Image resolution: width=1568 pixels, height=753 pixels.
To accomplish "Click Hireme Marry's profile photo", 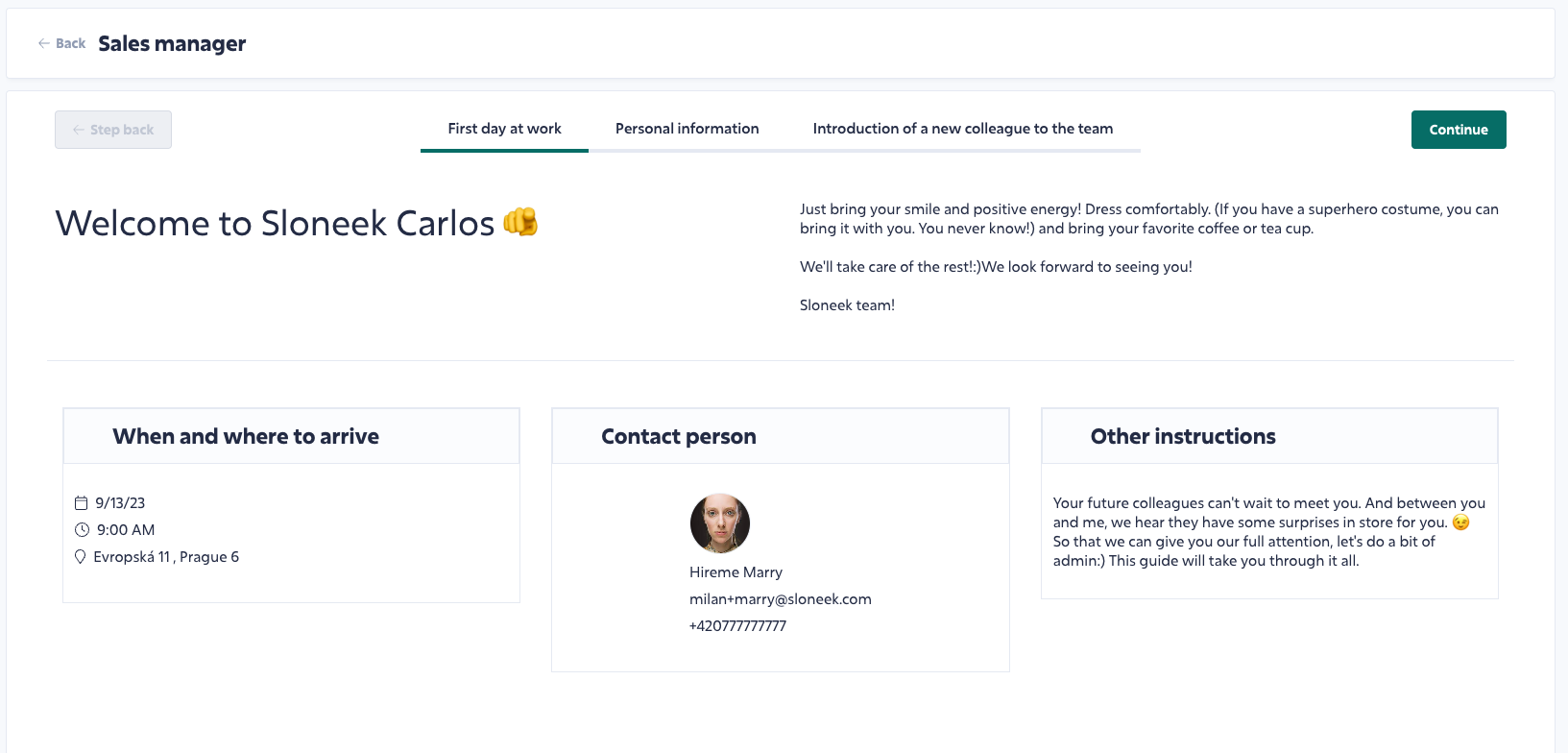I will coord(719,523).
